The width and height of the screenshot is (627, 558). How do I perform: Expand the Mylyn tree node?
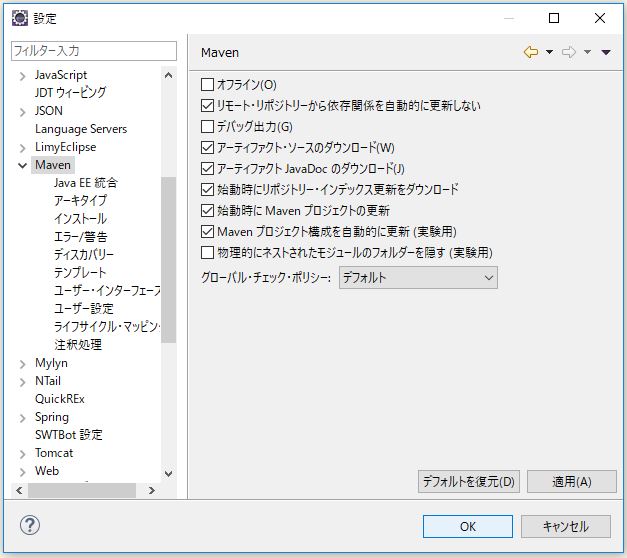click(22, 364)
